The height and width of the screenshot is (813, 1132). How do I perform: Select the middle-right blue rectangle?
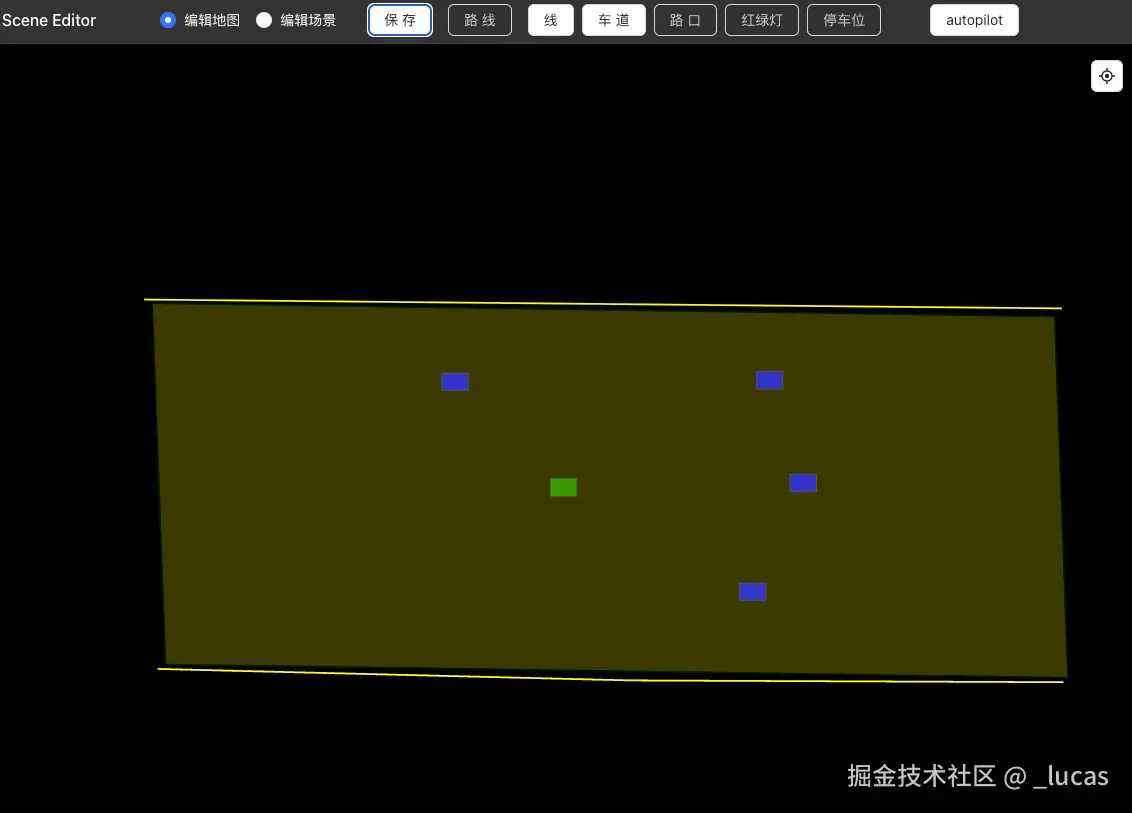(802, 483)
